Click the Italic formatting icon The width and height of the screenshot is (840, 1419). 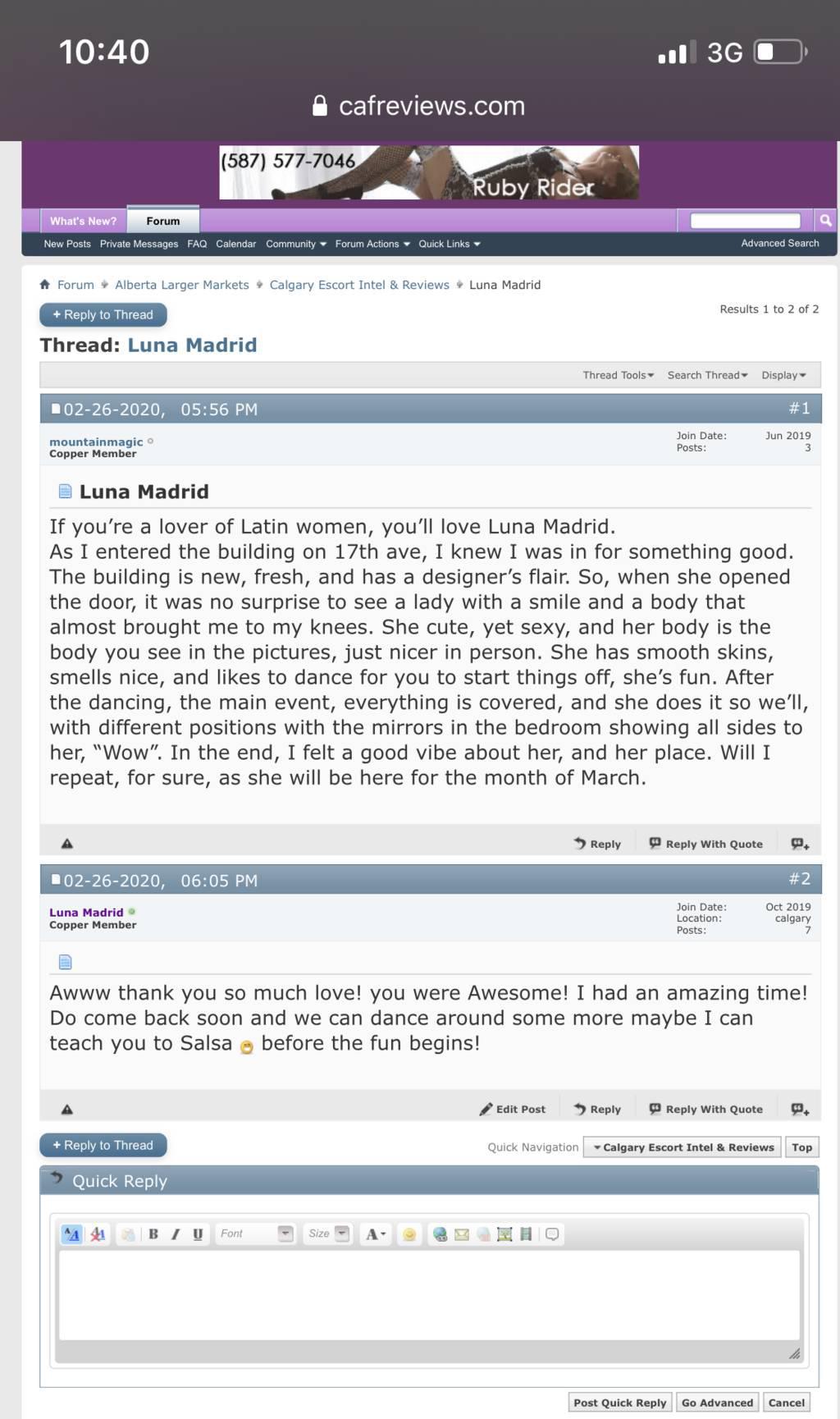(175, 1234)
